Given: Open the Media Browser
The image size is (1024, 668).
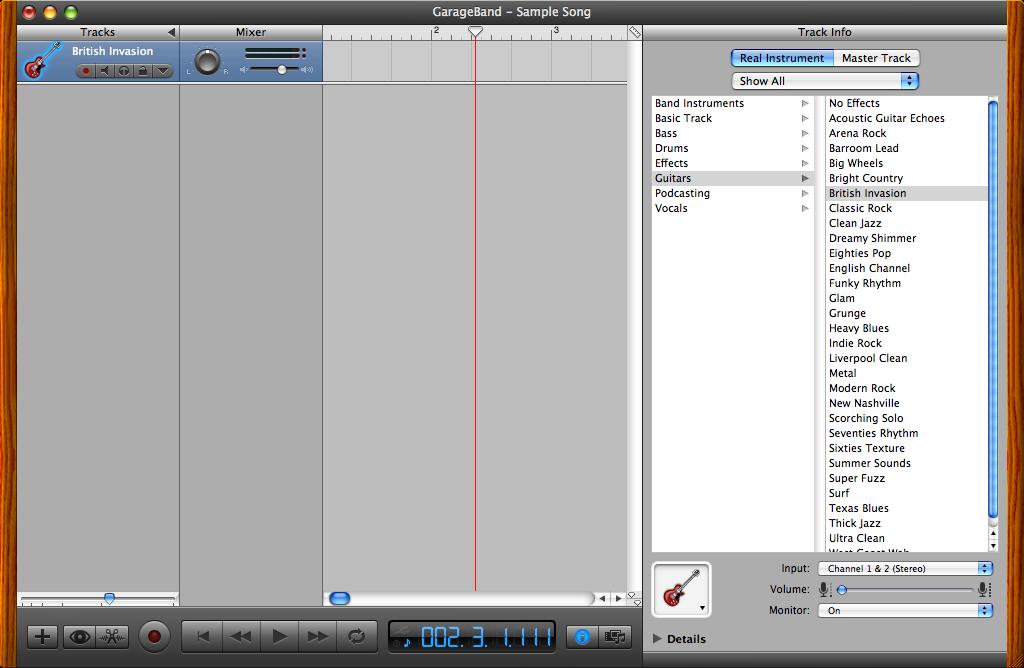Looking at the screenshot, I should click(x=615, y=637).
